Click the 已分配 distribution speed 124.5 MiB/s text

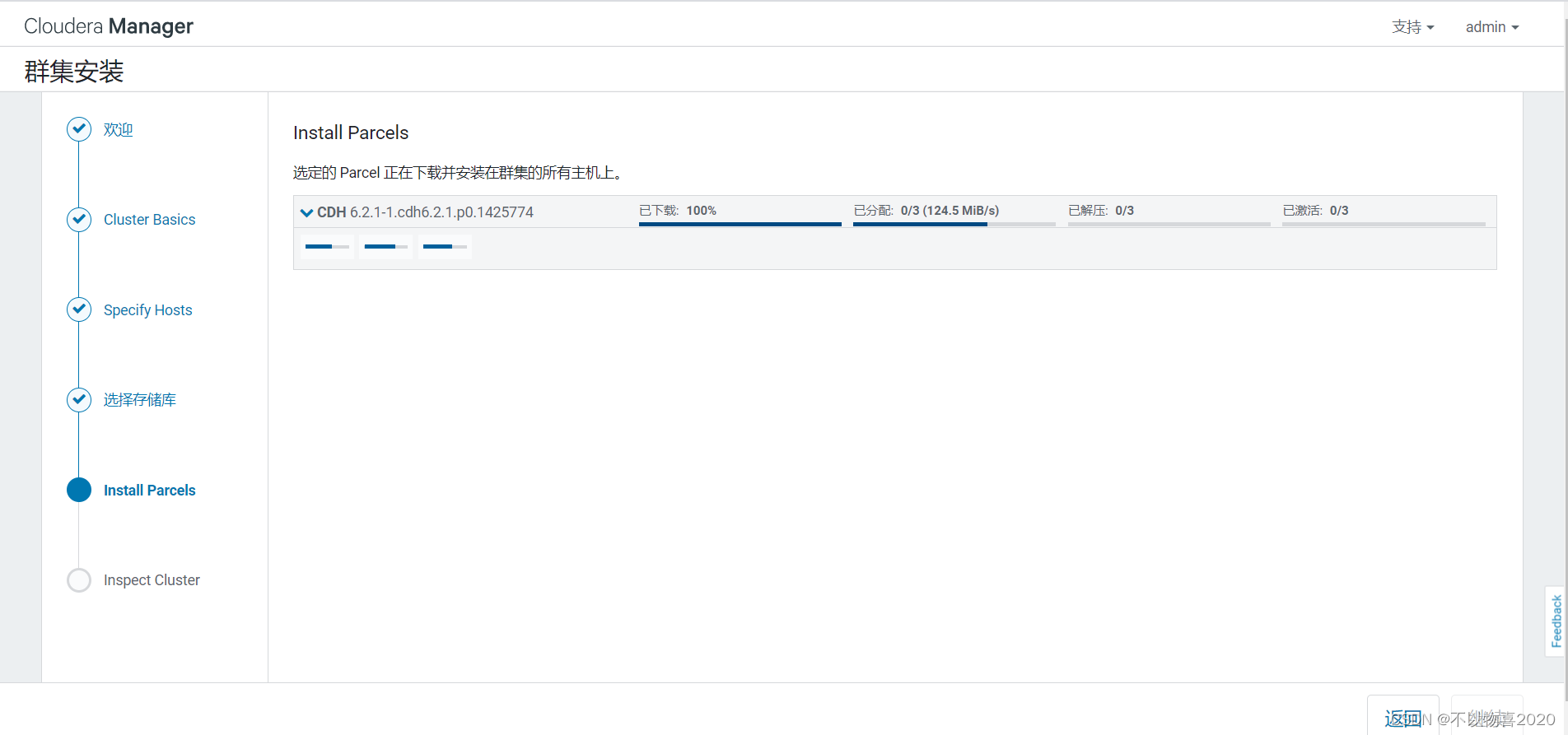point(961,211)
